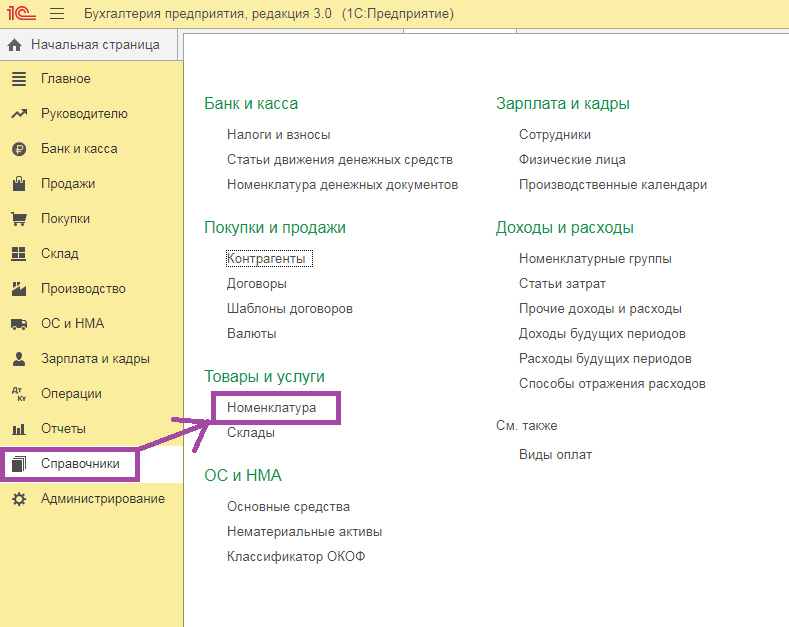Click the ruble coin Банк и касса icon
The height and width of the screenshot is (627, 789).
coord(19,149)
